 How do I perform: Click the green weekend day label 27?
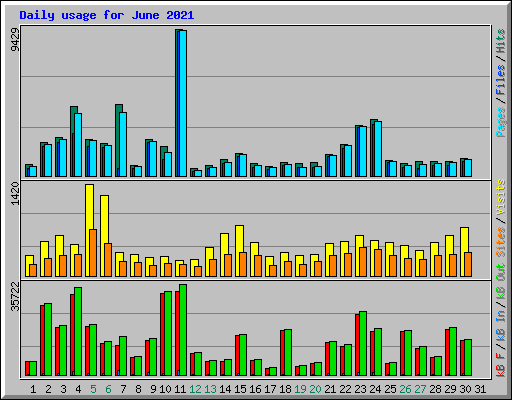point(420,389)
